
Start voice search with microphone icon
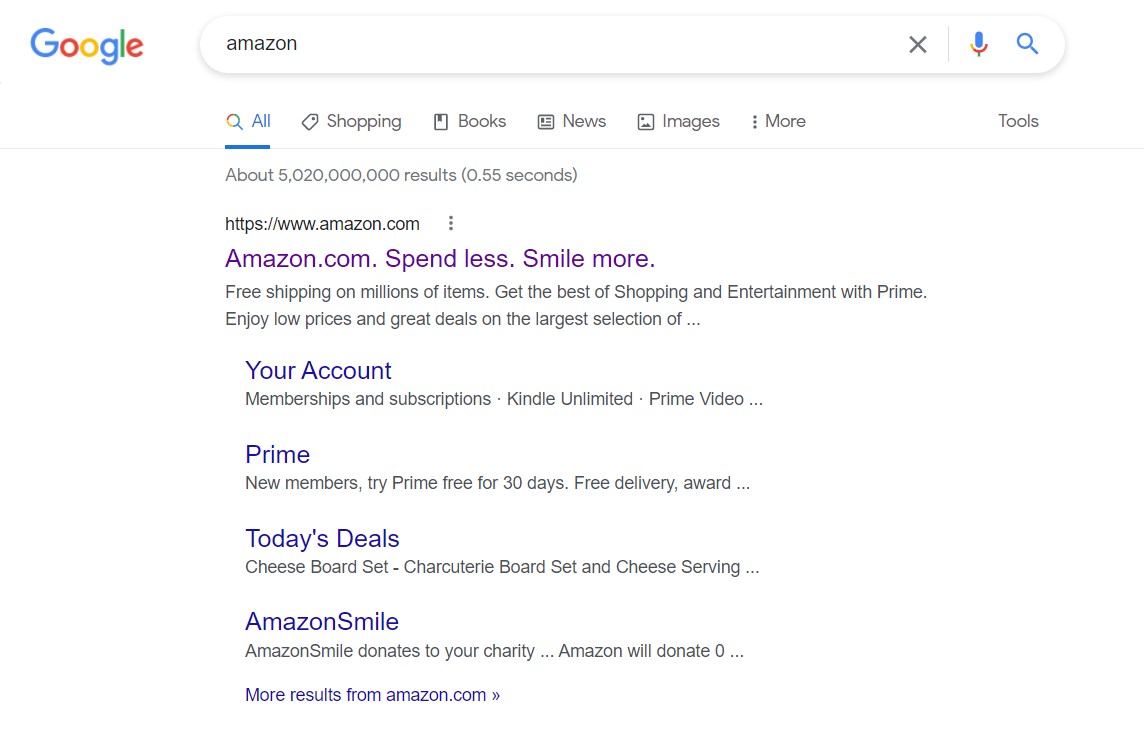978,44
